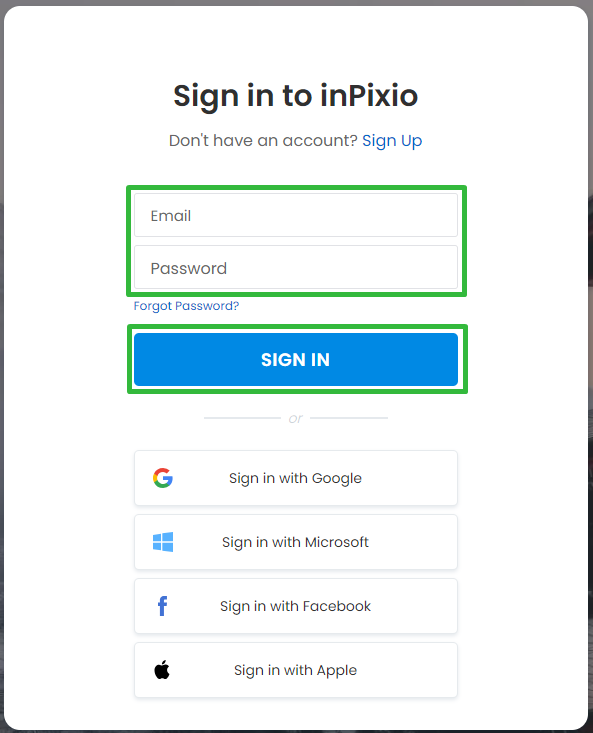Viewport: 593px width, 733px height.
Task: Choose 'Sign in with Microsoft' text
Action: [x=295, y=542]
